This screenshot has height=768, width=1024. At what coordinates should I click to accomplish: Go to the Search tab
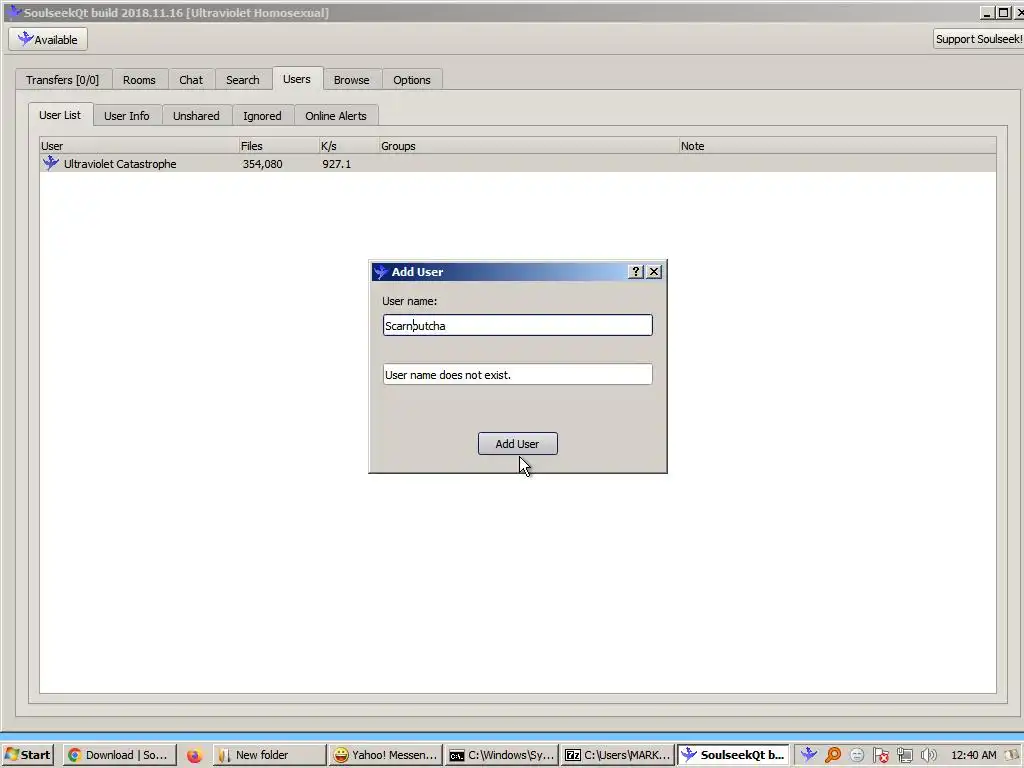click(x=242, y=80)
